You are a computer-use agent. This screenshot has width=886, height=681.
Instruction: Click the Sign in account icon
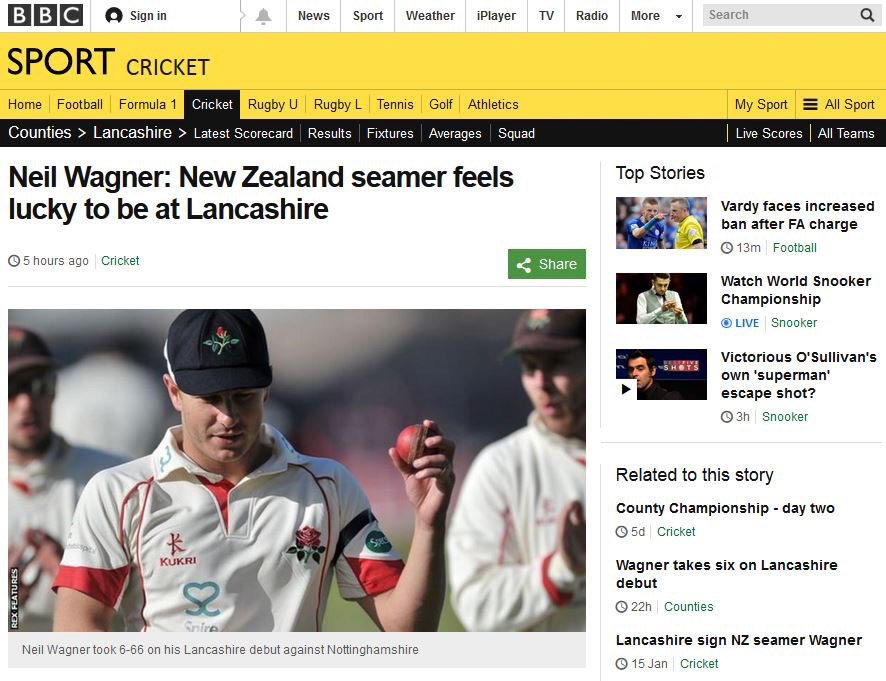(x=114, y=16)
